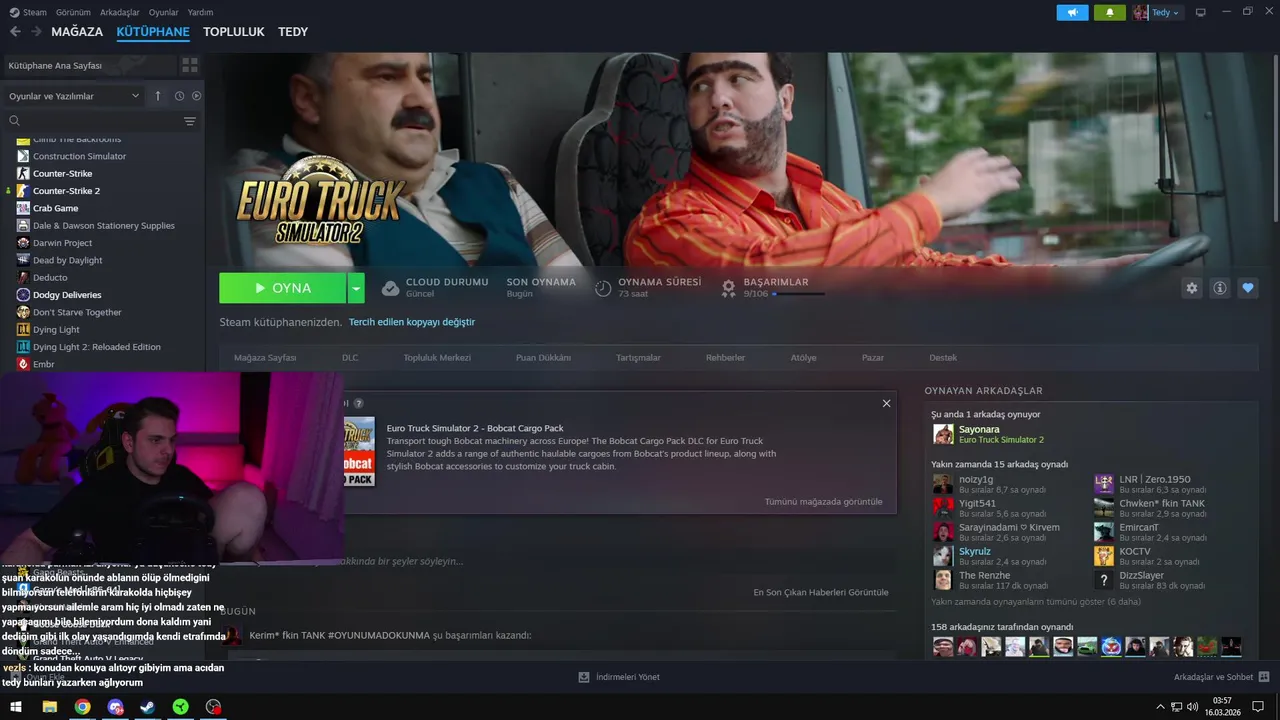Click the OYNAMA SÜRESİ clock icon
1280x720 pixels.
click(603, 288)
